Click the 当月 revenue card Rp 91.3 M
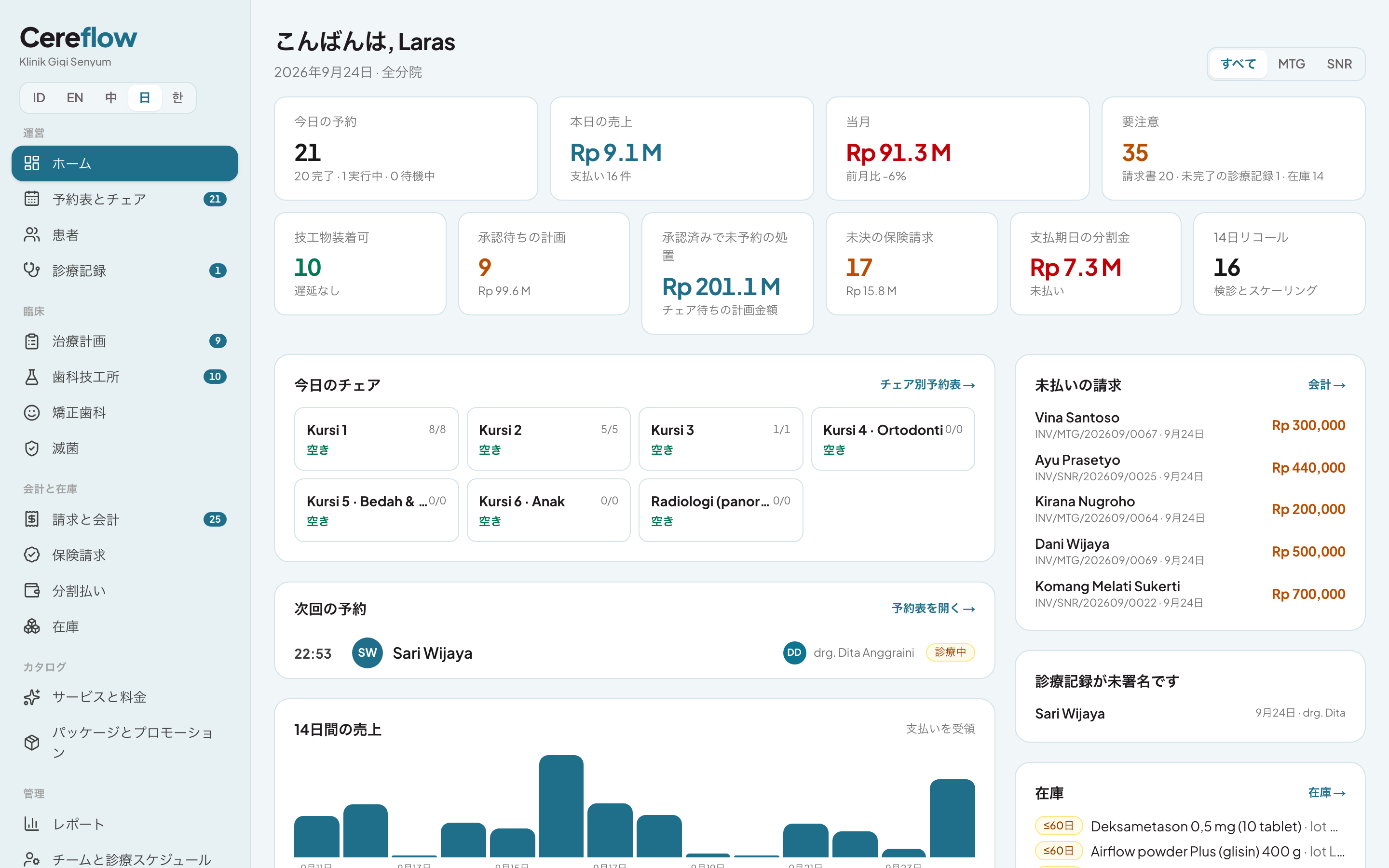 click(x=957, y=149)
